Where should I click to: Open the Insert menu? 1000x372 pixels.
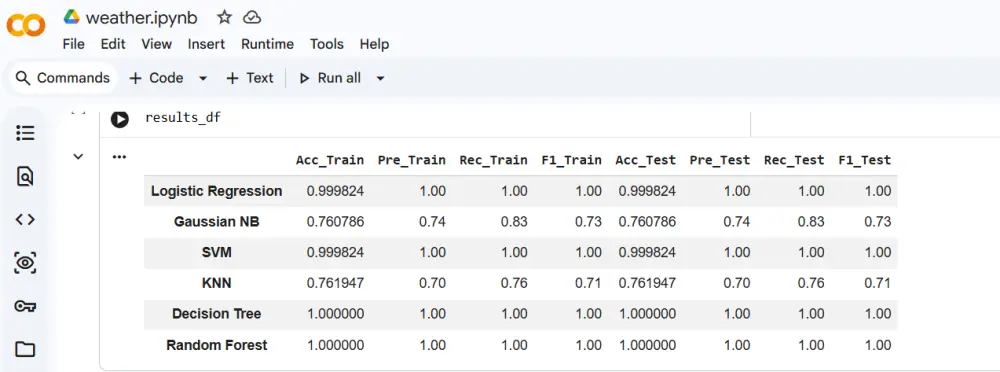coord(206,44)
